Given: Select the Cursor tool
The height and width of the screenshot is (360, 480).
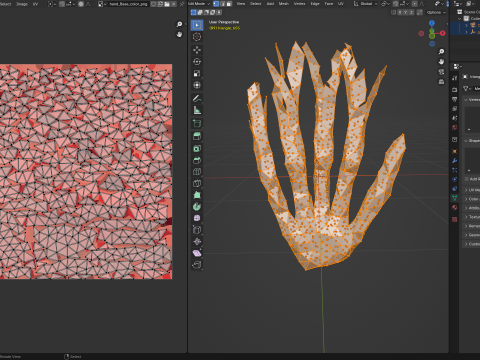Looking at the screenshot, I should click(x=197, y=37).
